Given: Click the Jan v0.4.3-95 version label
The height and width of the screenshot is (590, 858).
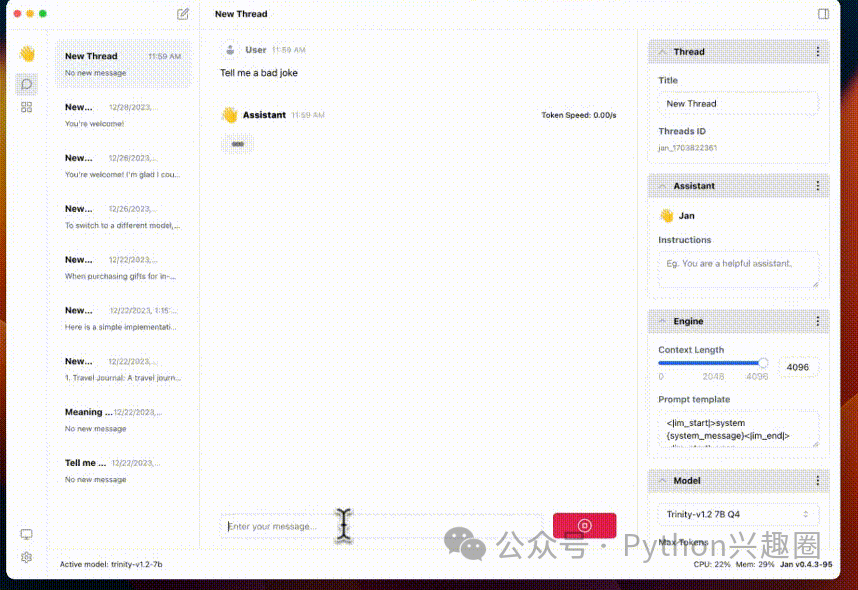Looking at the screenshot, I should pos(806,564).
